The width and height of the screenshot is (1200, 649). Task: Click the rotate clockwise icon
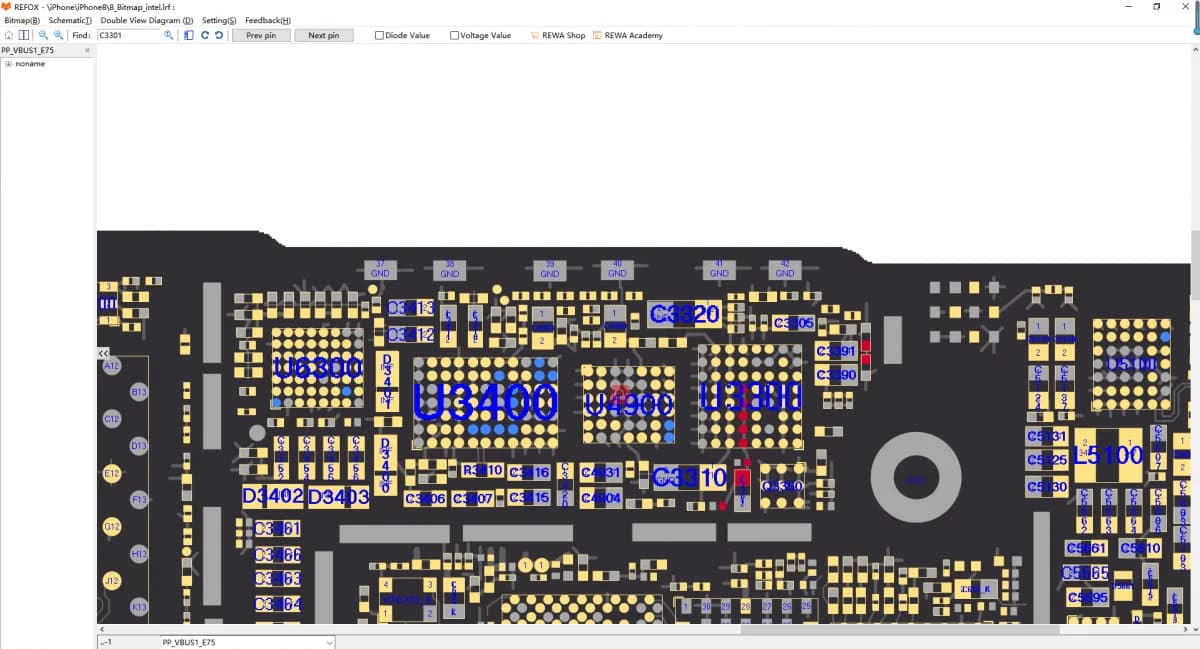tap(204, 35)
